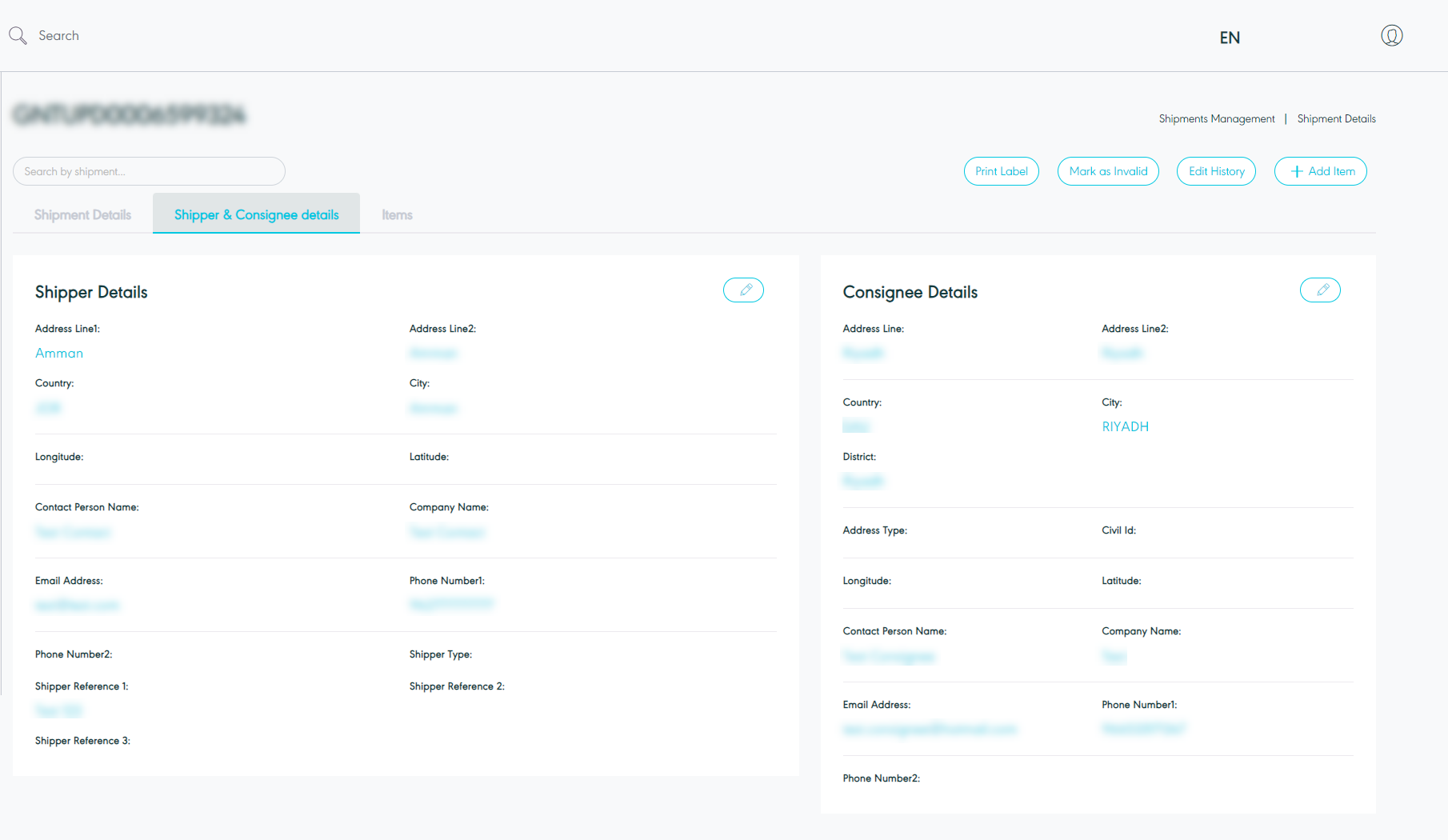This screenshot has width=1448, height=840.
Task: Switch to the Shipment Details tab
Action: (x=82, y=214)
